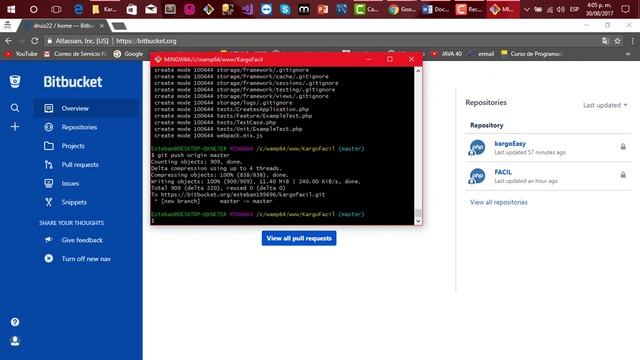The image size is (640, 360).
Task: Open the kargoEasy repository link
Action: [x=510, y=144]
